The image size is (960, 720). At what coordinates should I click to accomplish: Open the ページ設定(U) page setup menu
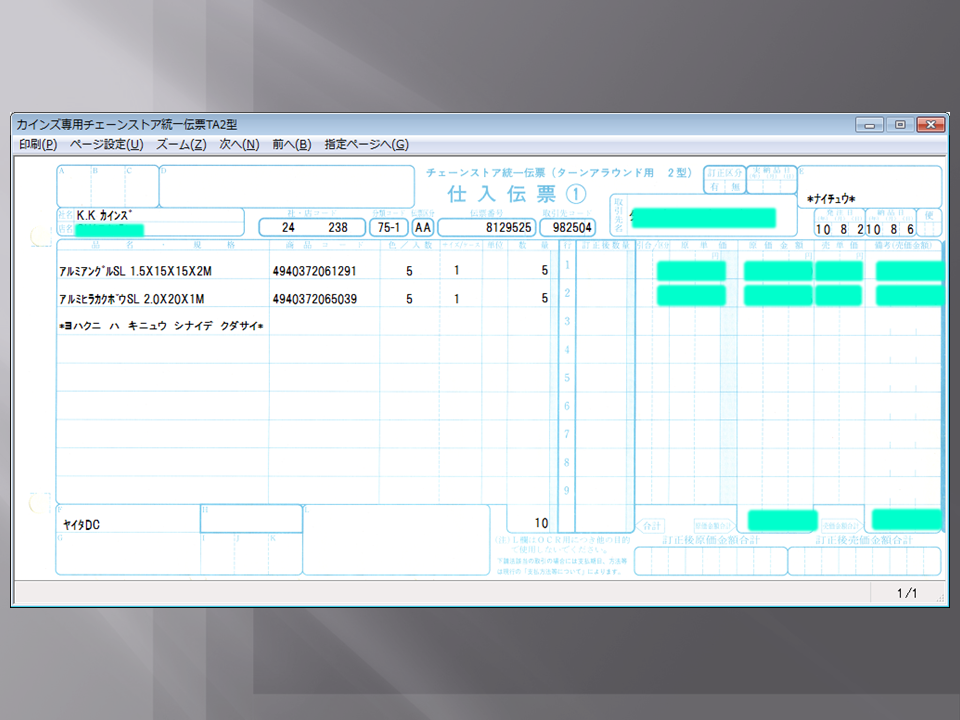(106, 145)
